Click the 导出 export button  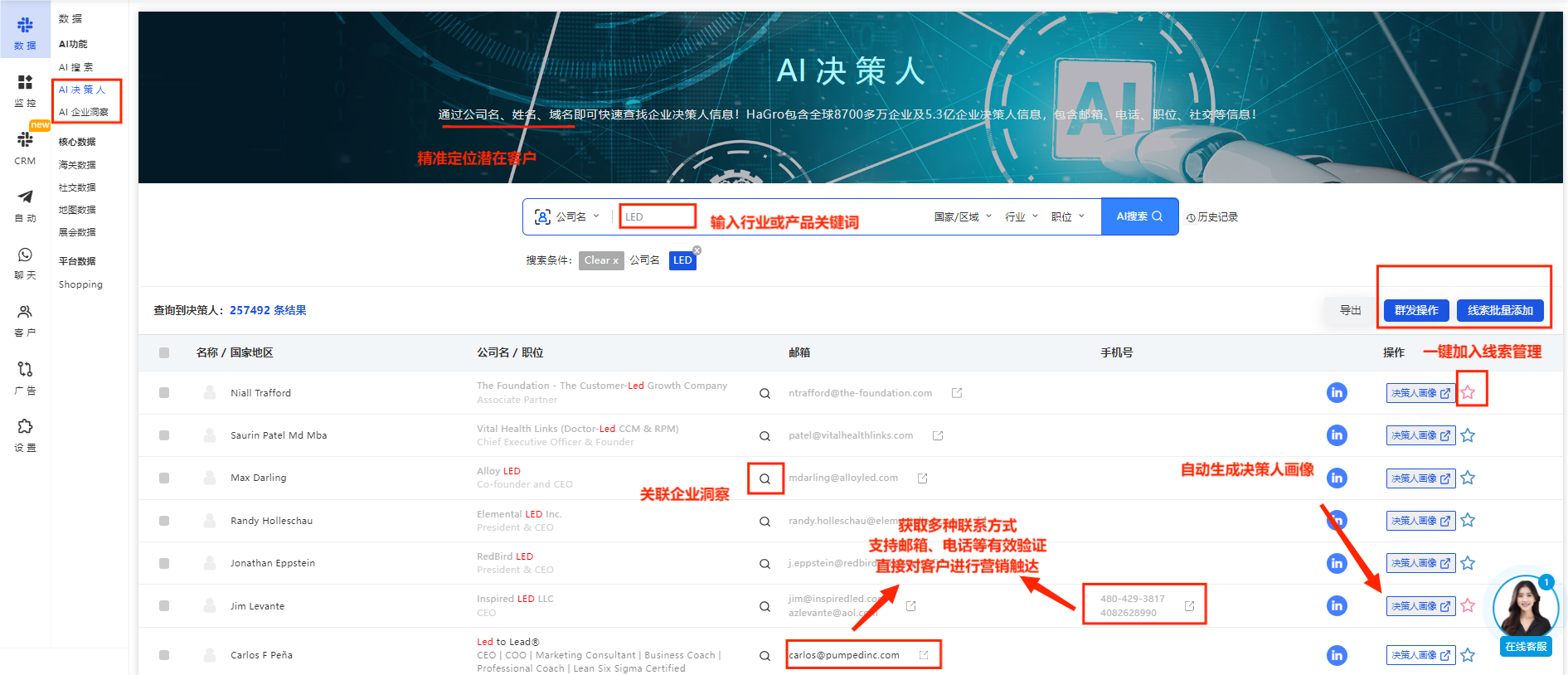point(1351,310)
